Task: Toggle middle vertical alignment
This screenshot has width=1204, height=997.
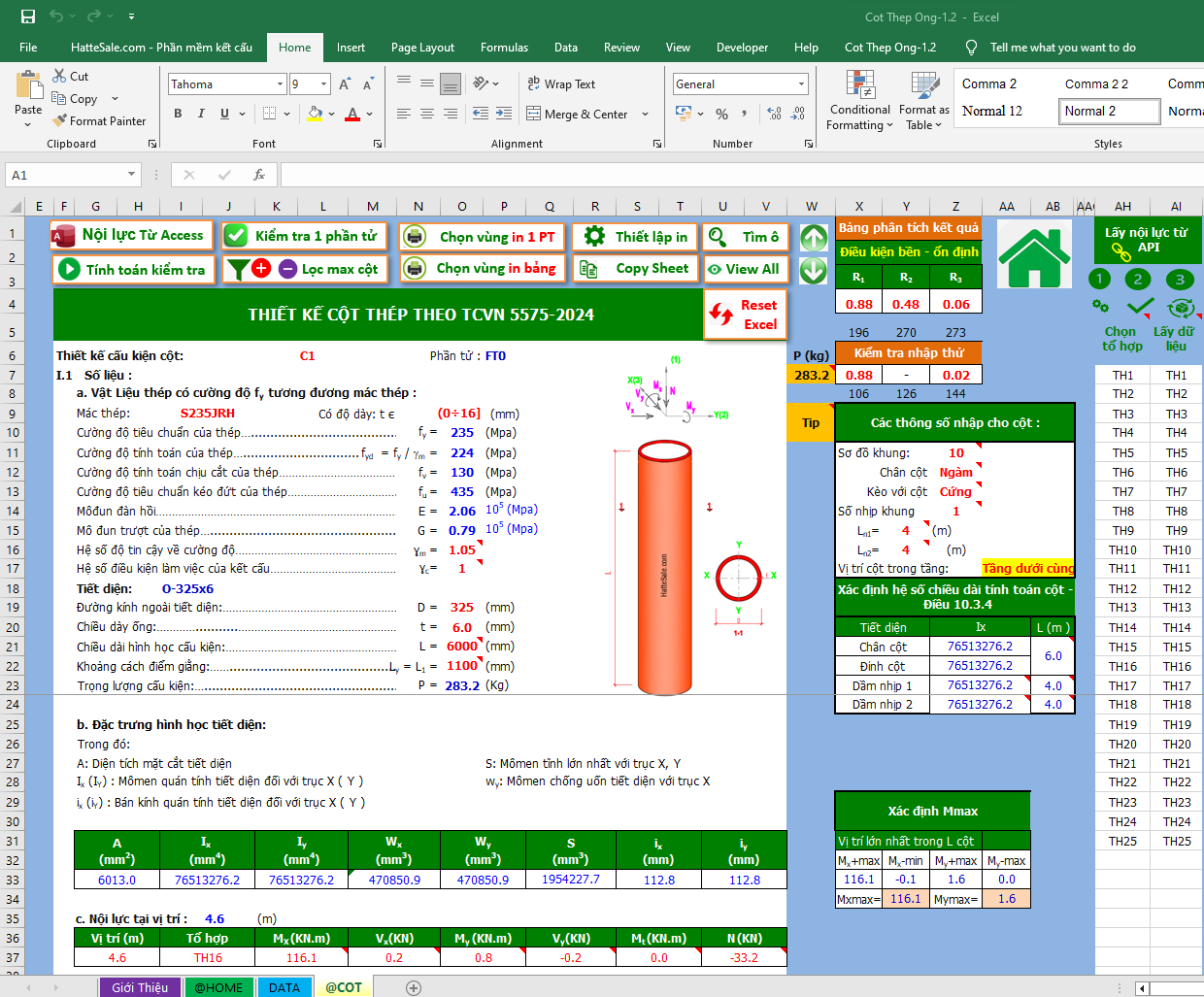Action: click(x=427, y=84)
